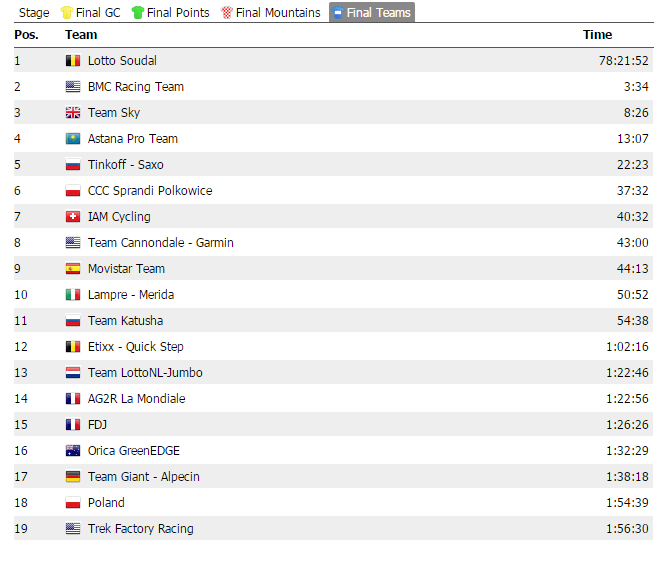
Task: Select the IAM Cycling team name
Action: pos(119,217)
